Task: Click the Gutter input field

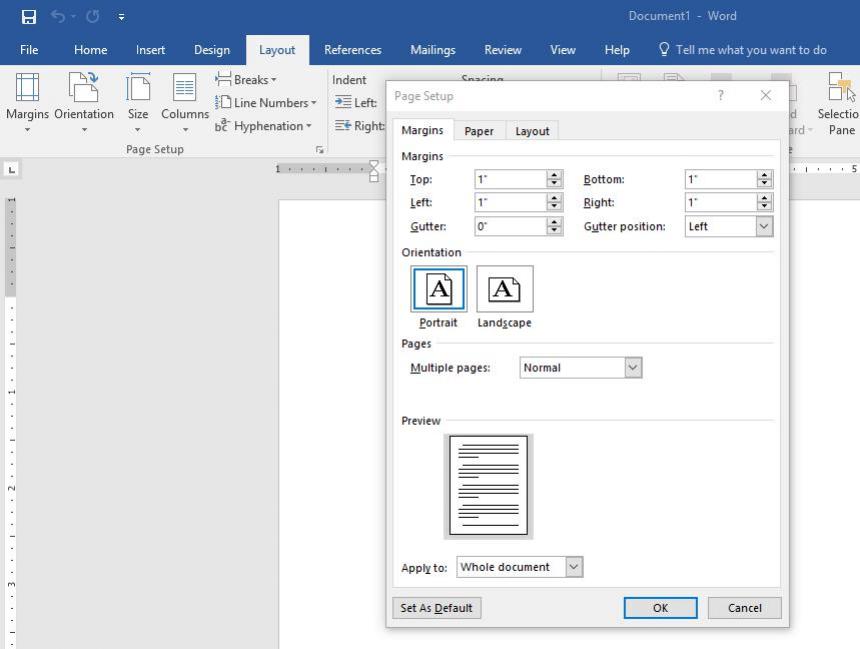Action: (x=511, y=226)
